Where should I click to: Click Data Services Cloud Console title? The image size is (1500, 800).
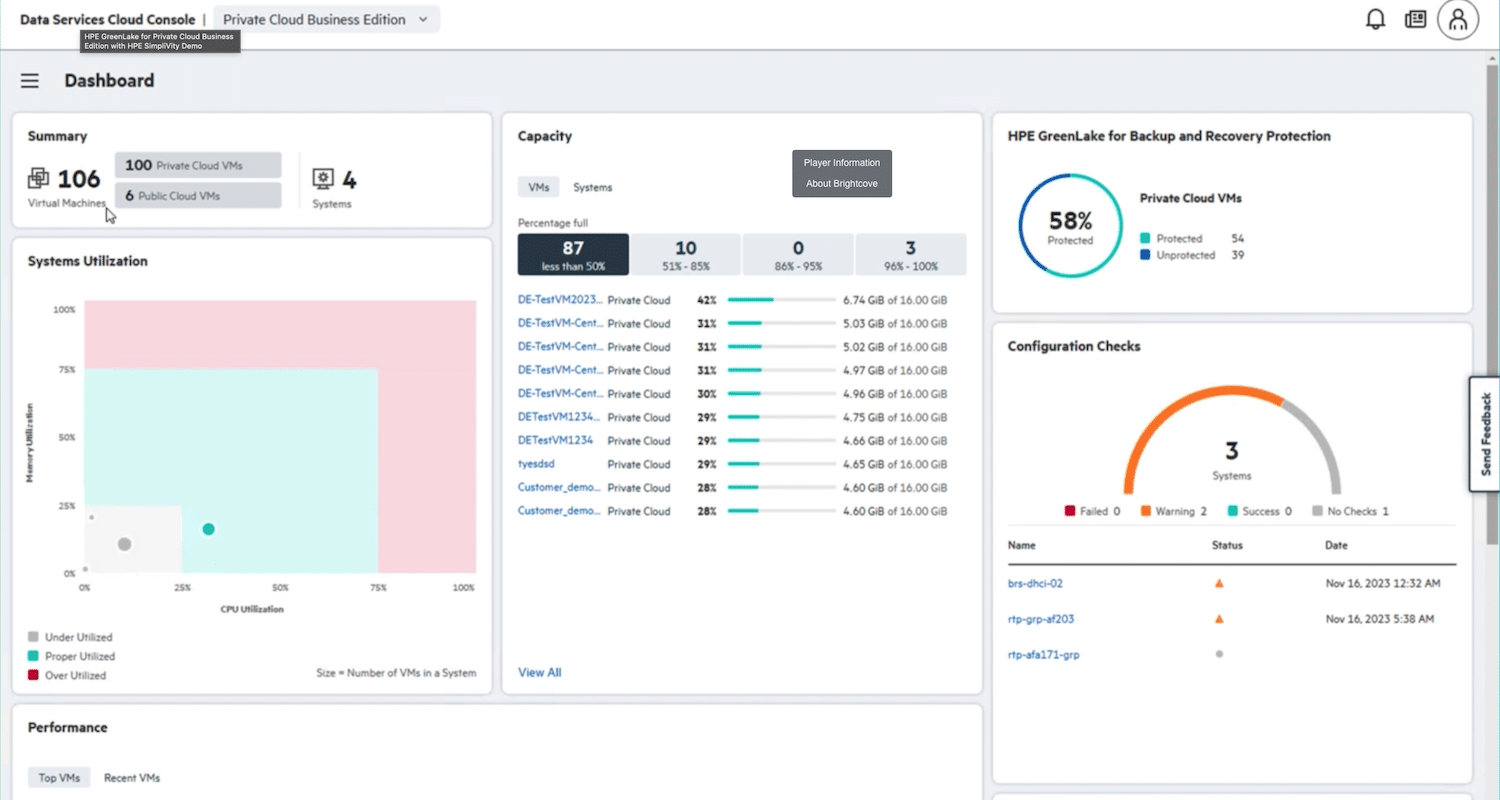tap(108, 19)
